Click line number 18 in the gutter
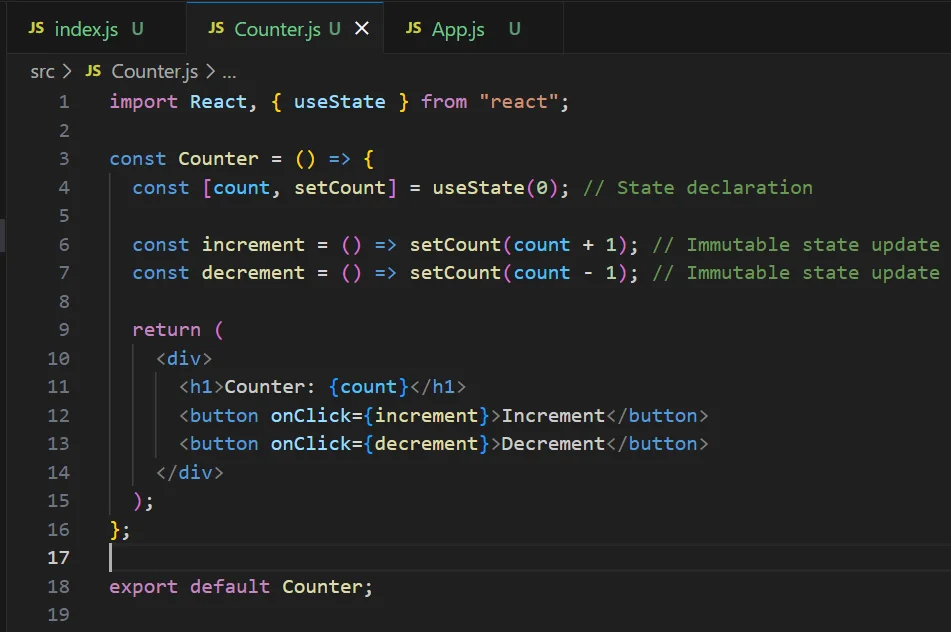This screenshot has height=632, width=951. pyautogui.click(x=58, y=587)
